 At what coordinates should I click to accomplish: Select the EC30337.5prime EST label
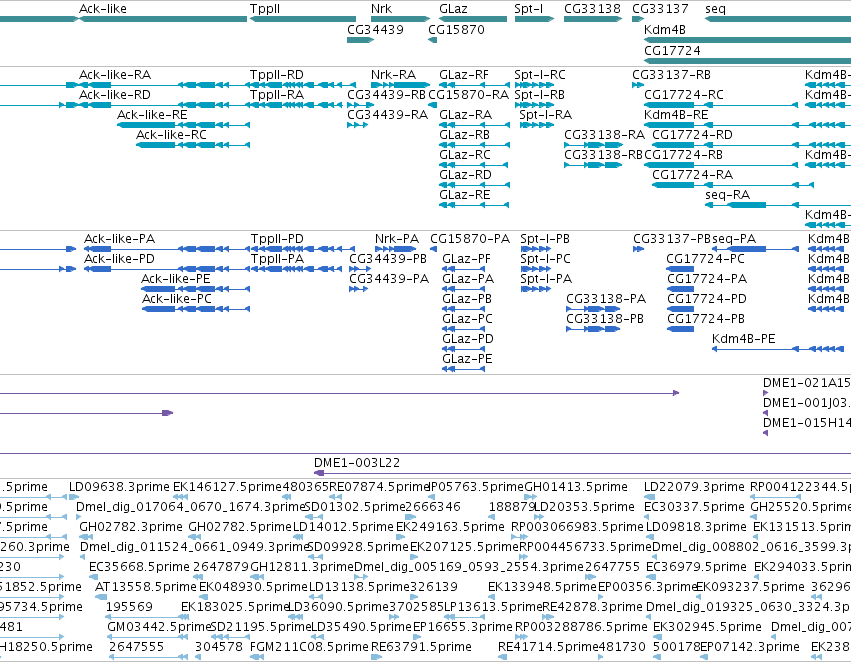694,507
